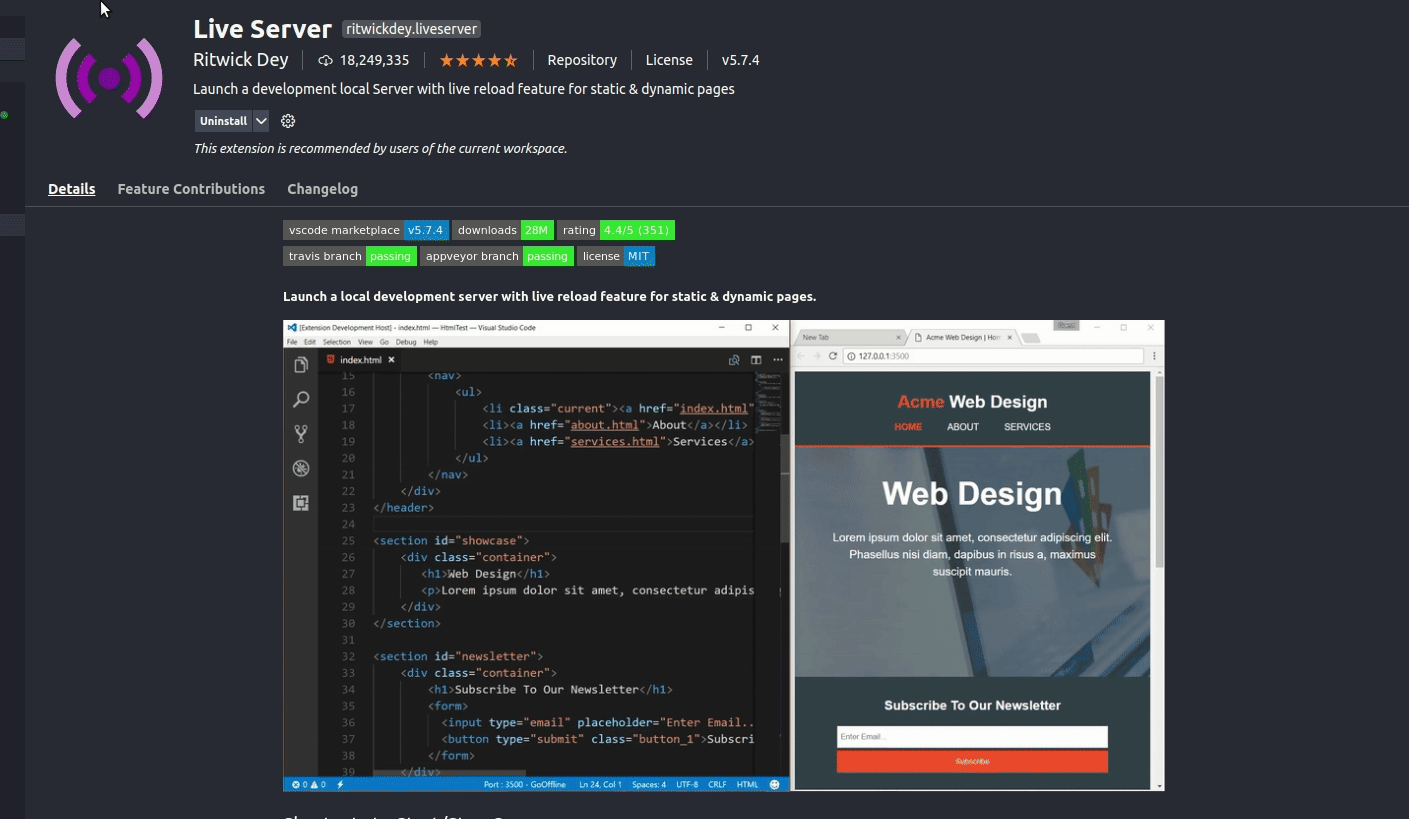Open the editor ellipsis actions menu
The width and height of the screenshot is (1409, 819).
coord(777,360)
